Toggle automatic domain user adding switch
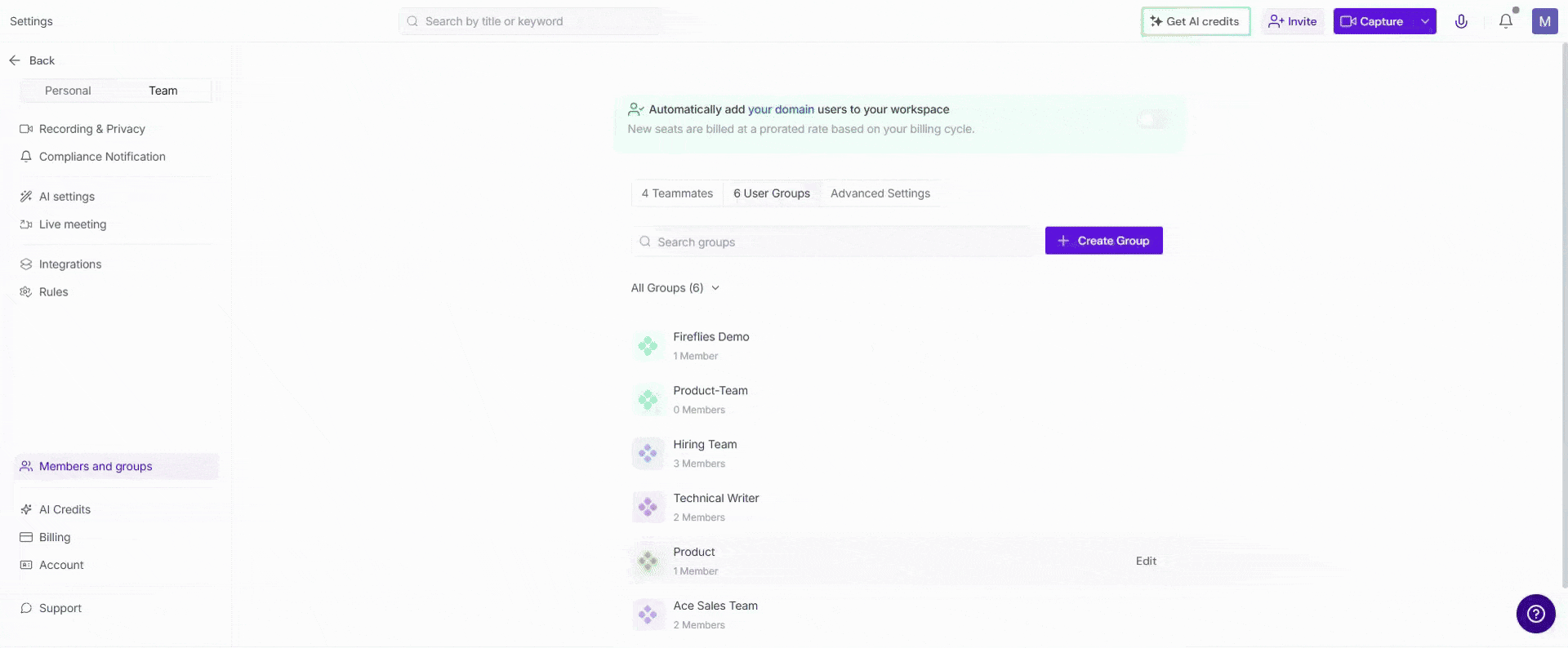 [x=1152, y=120]
